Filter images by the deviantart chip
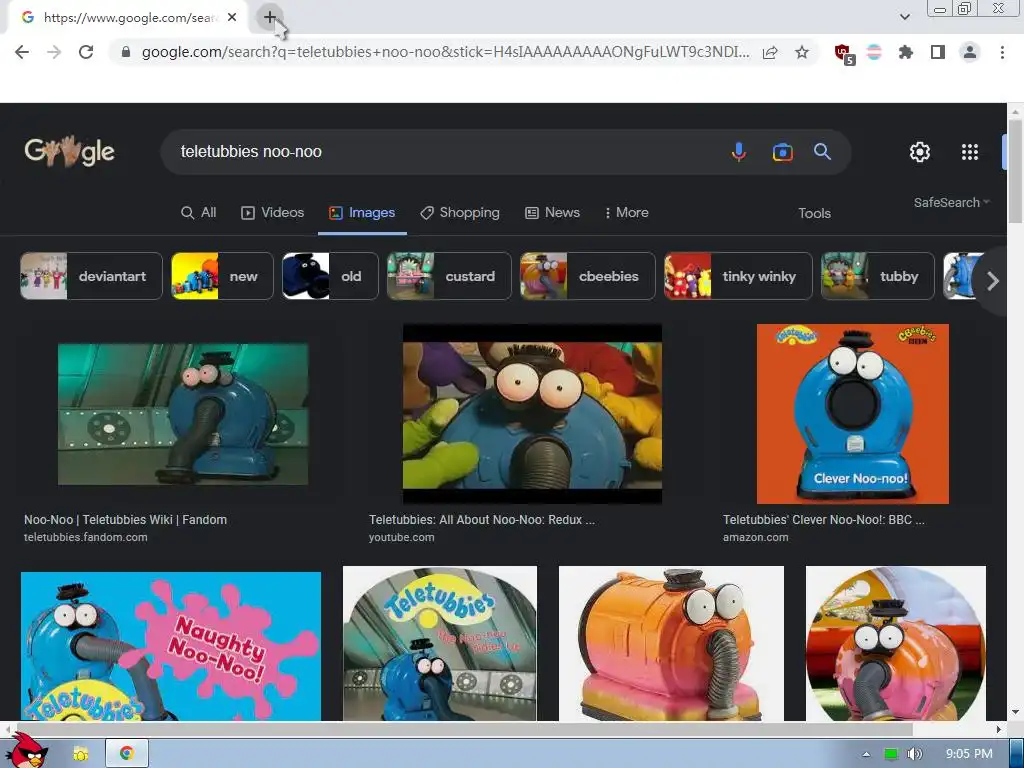1024x768 pixels. click(x=91, y=276)
